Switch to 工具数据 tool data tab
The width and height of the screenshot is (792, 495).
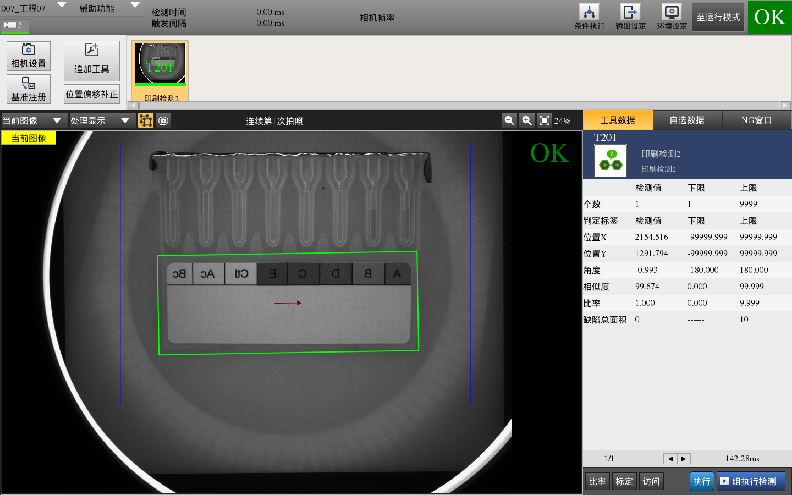pos(618,120)
